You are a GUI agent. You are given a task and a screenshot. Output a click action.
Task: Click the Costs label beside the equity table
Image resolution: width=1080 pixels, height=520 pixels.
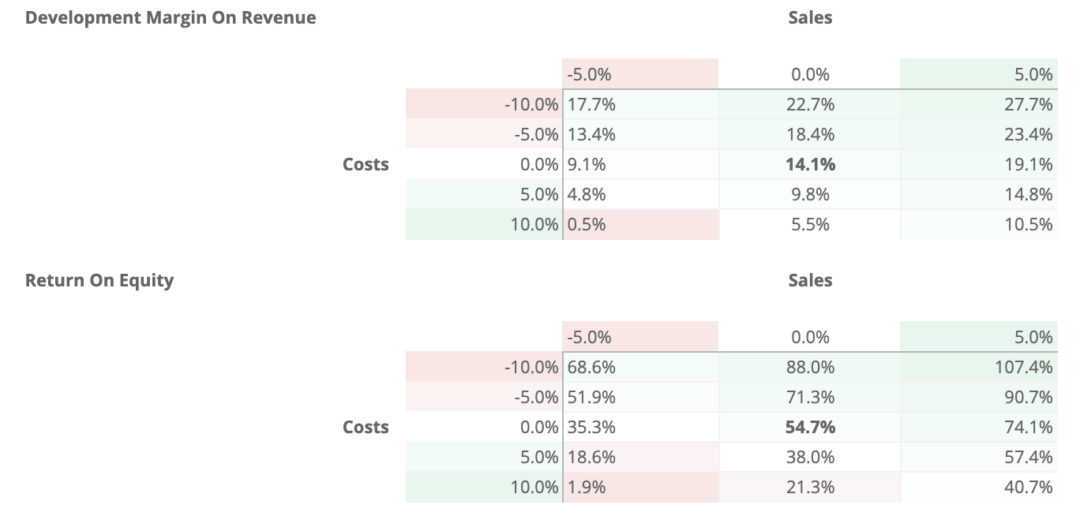click(366, 427)
